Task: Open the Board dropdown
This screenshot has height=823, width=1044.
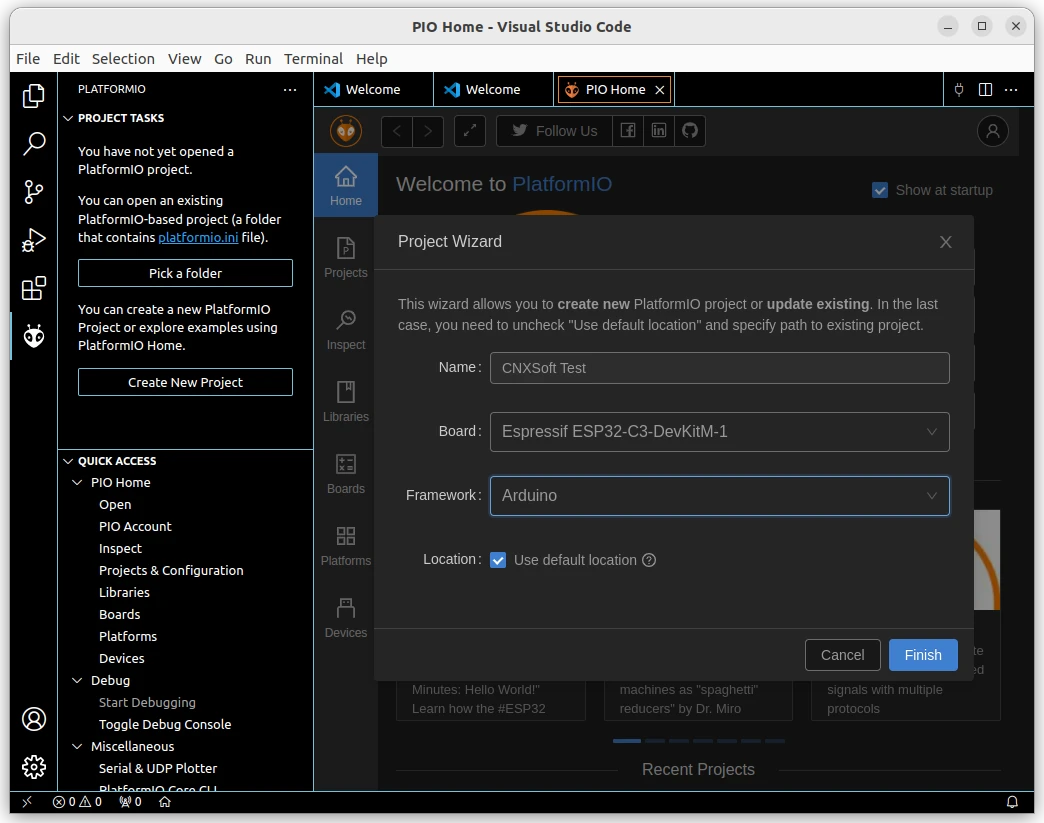Action: coord(720,432)
